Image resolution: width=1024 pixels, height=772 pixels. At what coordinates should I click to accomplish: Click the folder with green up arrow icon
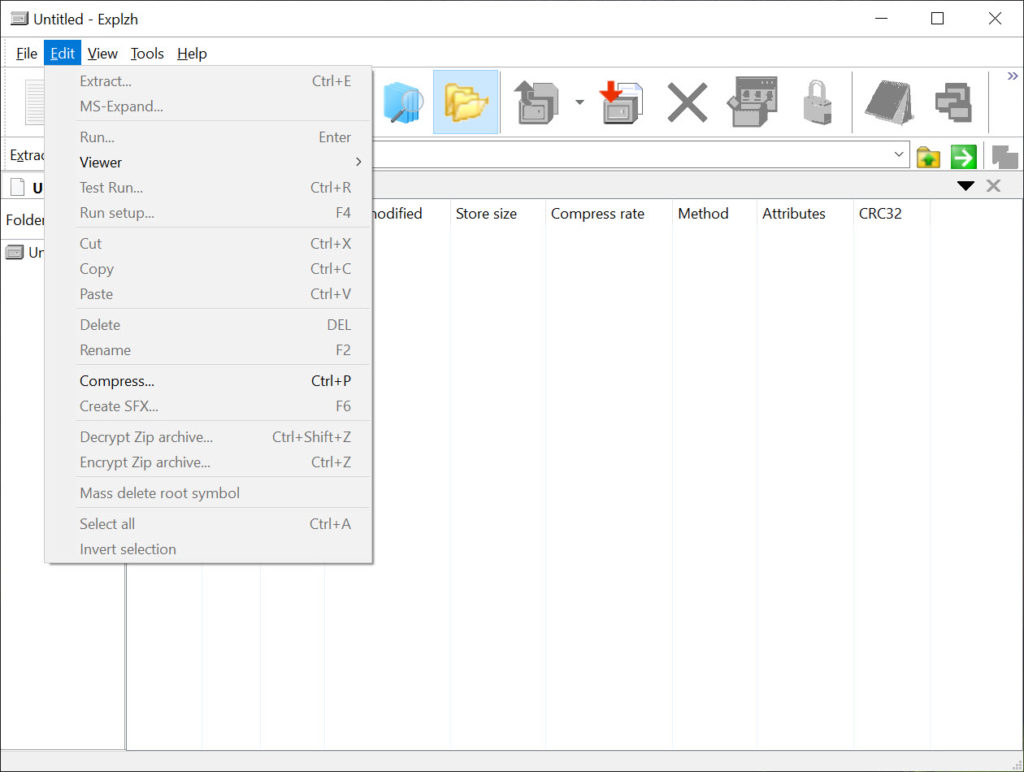(928, 157)
